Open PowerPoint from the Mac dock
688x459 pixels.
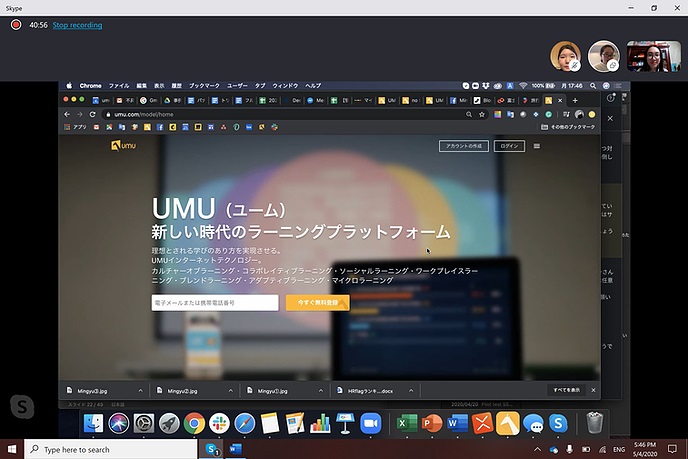[x=432, y=423]
